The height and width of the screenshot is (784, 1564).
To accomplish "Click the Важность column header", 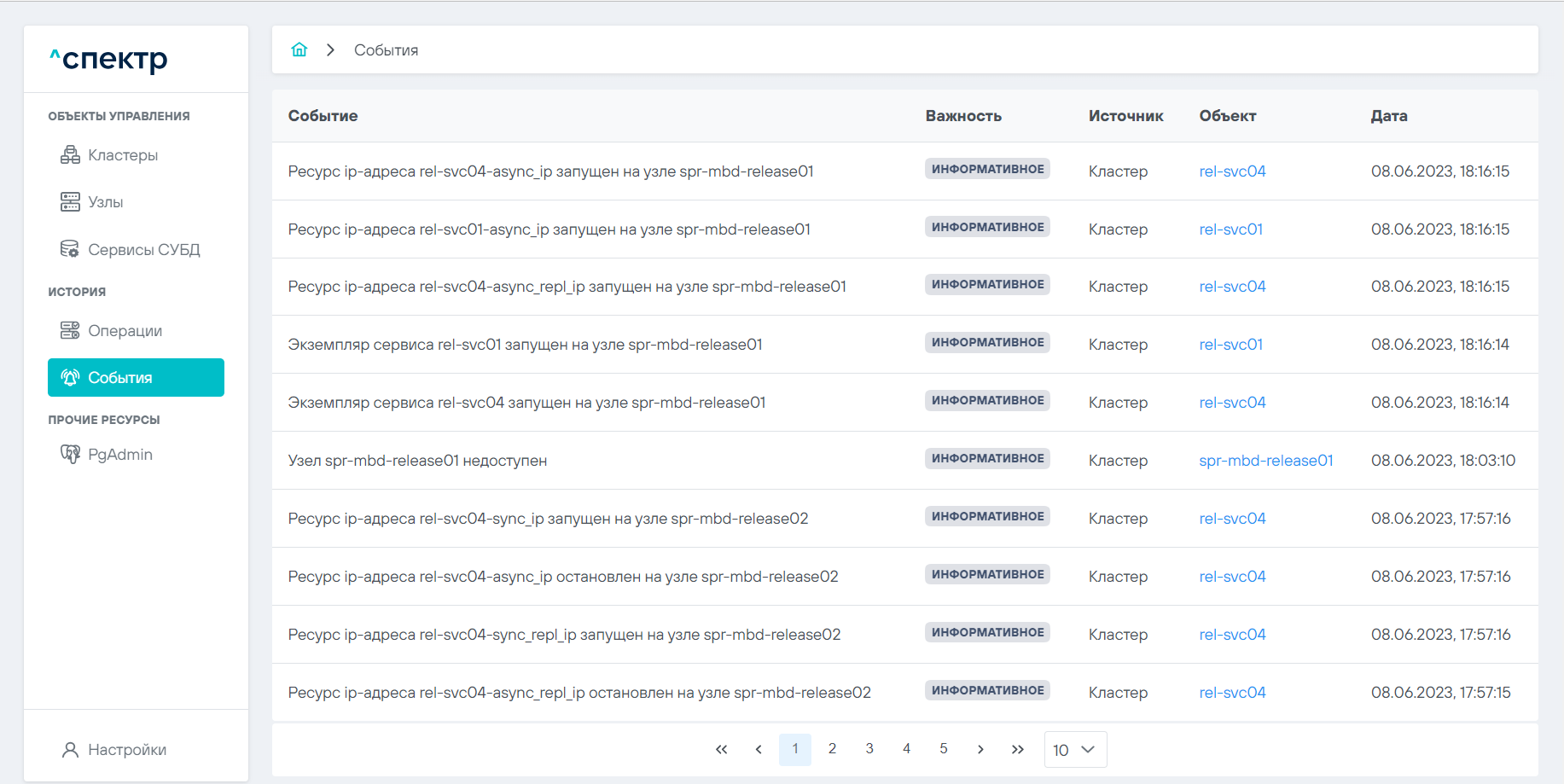I will point(962,116).
